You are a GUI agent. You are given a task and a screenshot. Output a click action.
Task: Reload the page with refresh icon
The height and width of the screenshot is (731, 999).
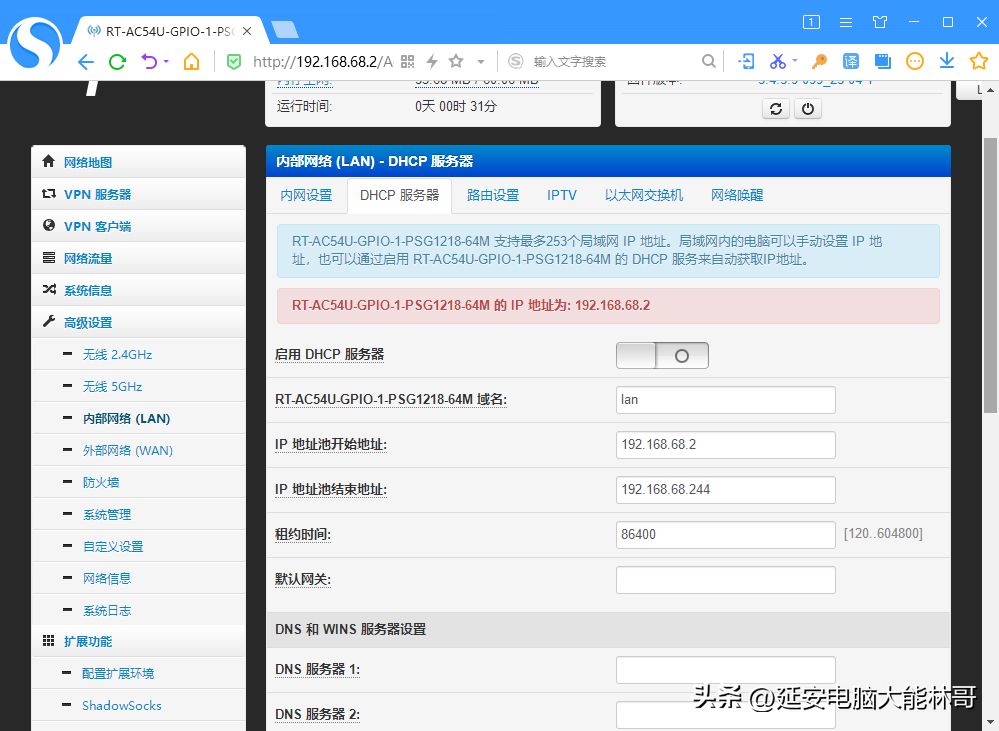click(117, 62)
